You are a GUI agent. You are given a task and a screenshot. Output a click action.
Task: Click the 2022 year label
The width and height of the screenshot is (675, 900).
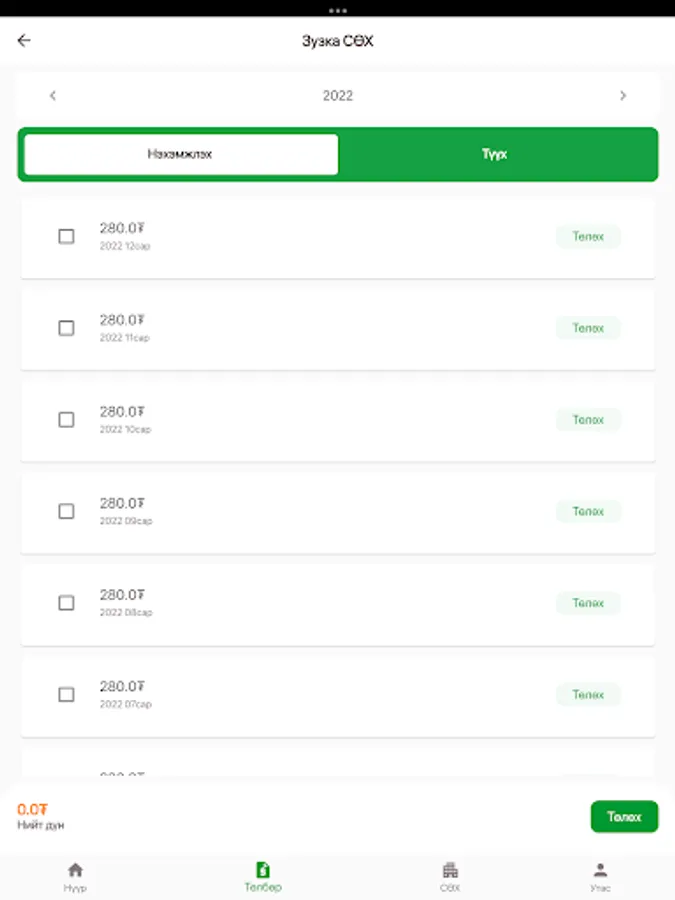tap(338, 96)
